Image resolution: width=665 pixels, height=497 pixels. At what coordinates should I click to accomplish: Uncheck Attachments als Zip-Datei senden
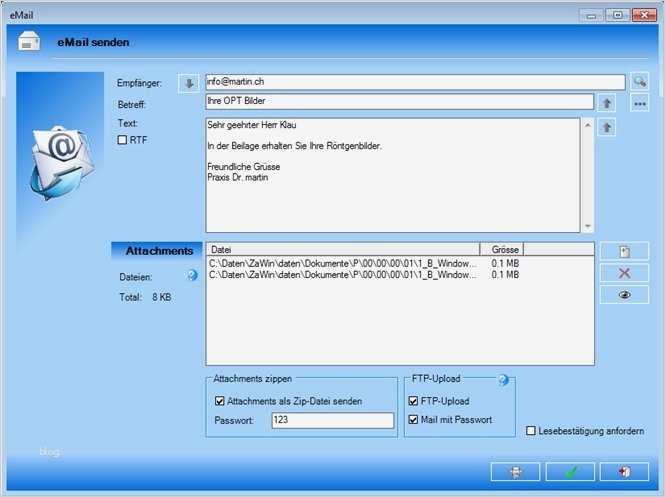[x=220, y=401]
